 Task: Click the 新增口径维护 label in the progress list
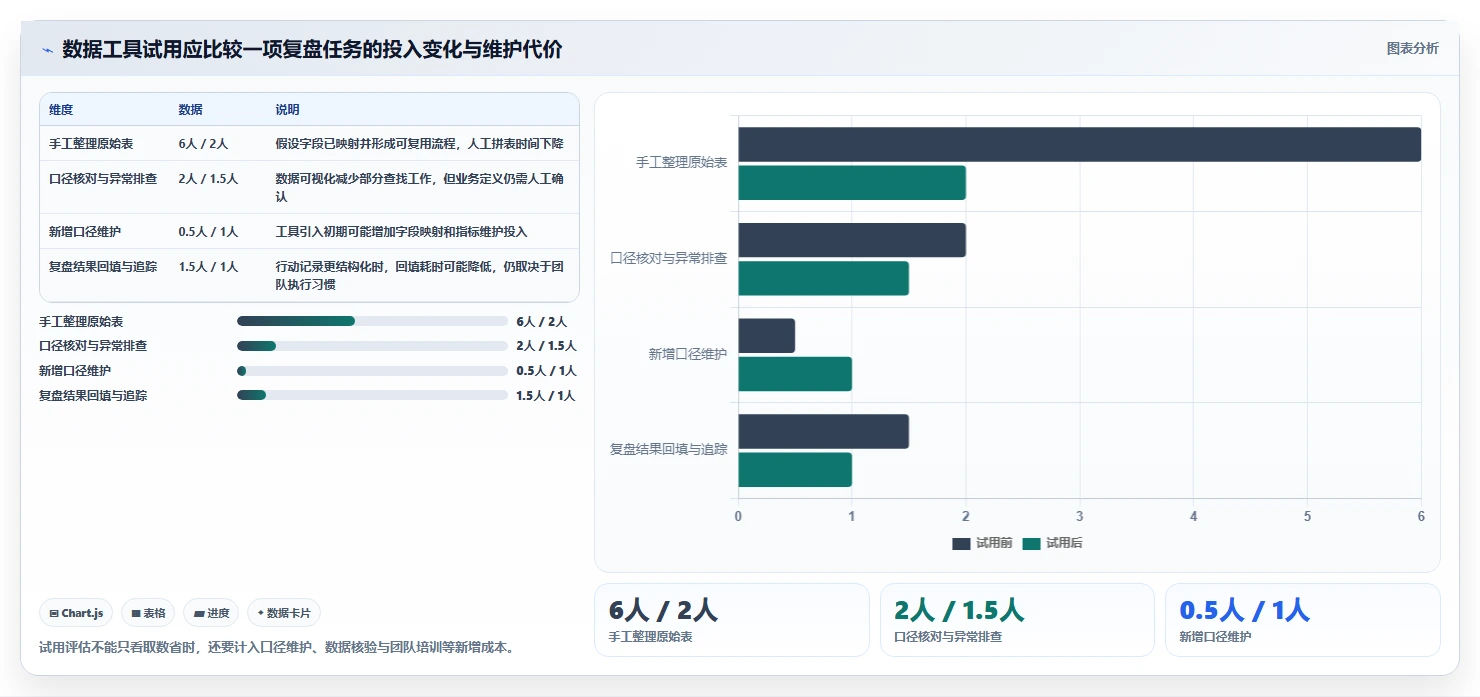[75, 371]
